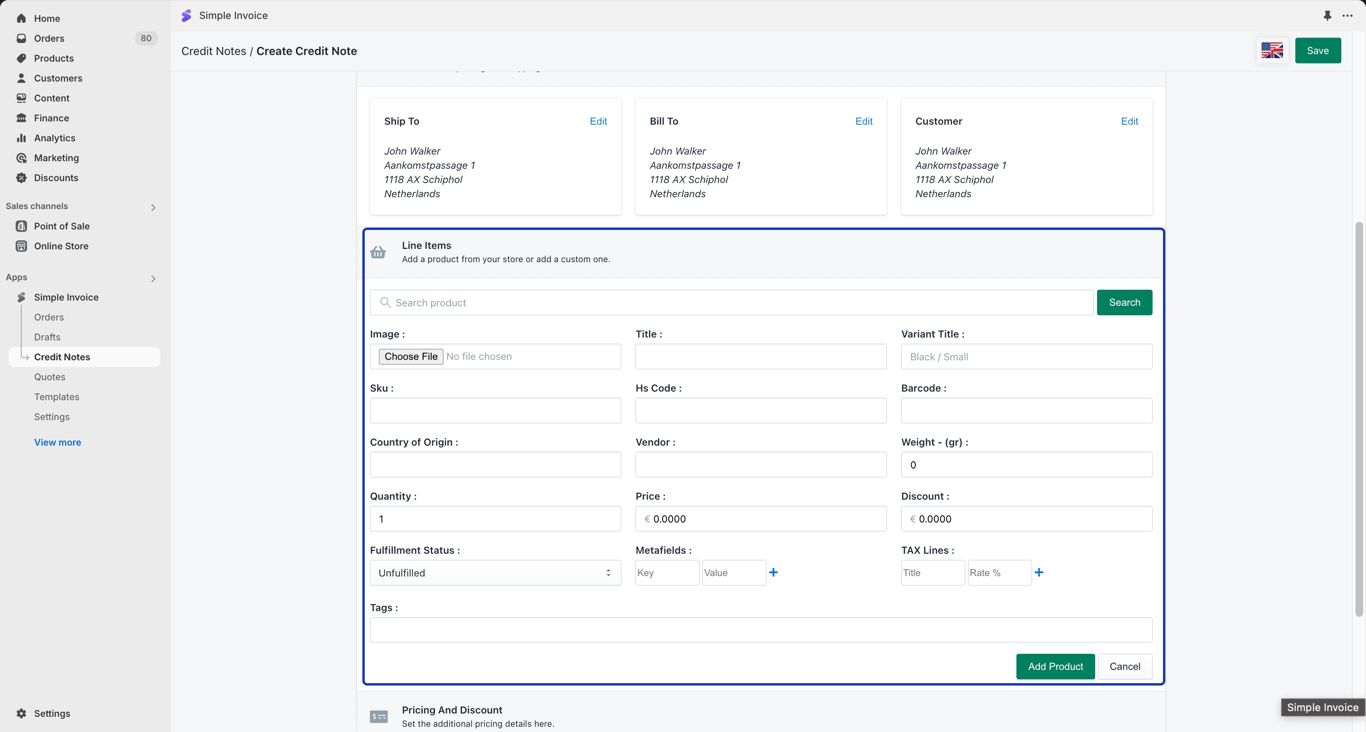The height and width of the screenshot is (732, 1366).
Task: Click the pin icon in top bar
Action: 1327,16
